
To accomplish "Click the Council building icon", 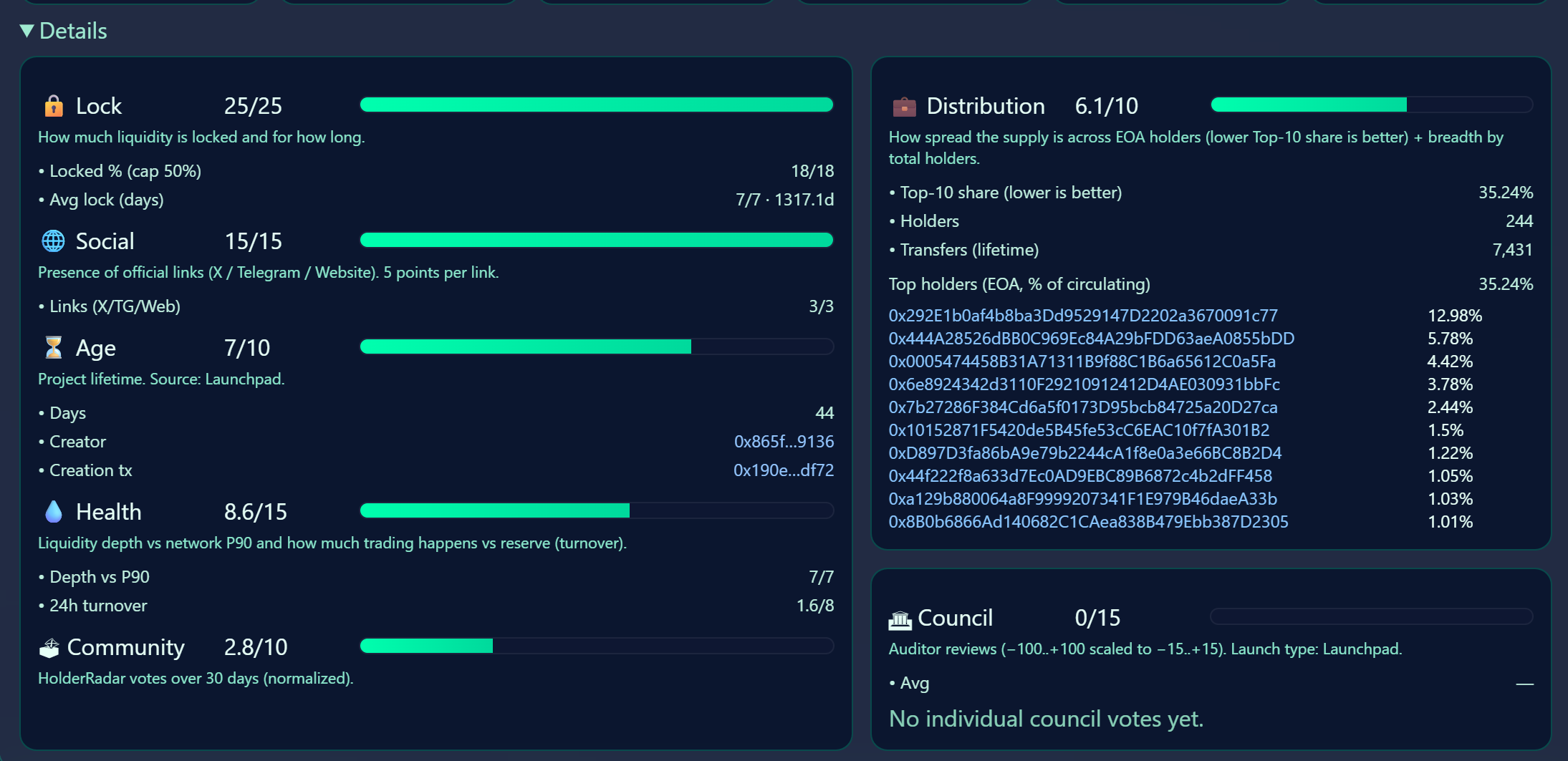I will [900, 619].
